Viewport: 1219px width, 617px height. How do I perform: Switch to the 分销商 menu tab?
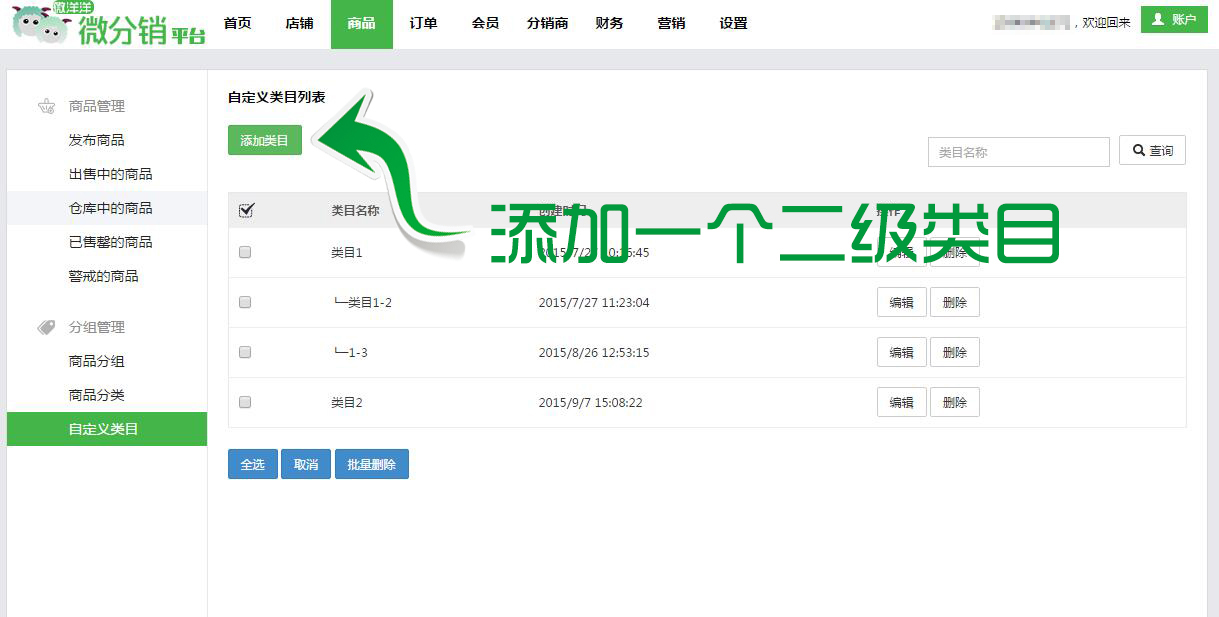point(547,24)
